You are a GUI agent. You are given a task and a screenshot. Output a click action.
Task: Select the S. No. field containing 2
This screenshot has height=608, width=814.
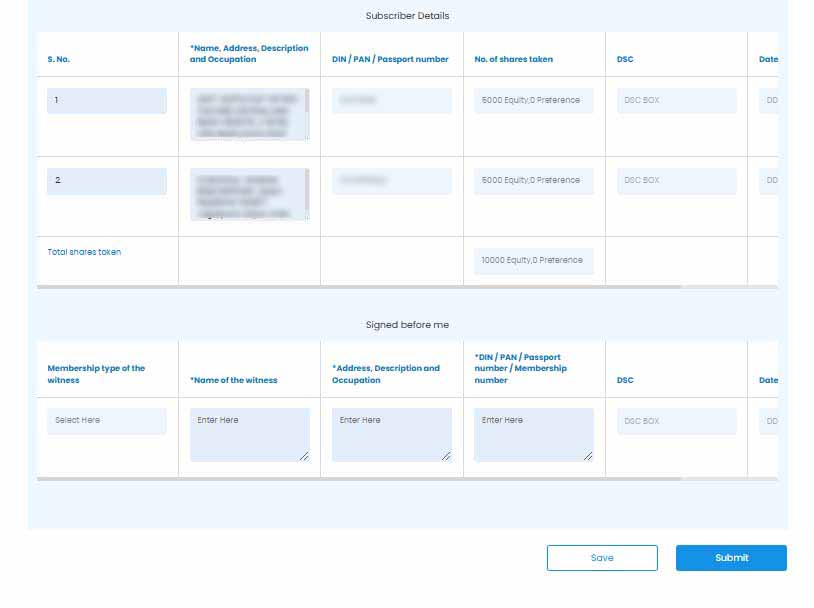point(106,181)
